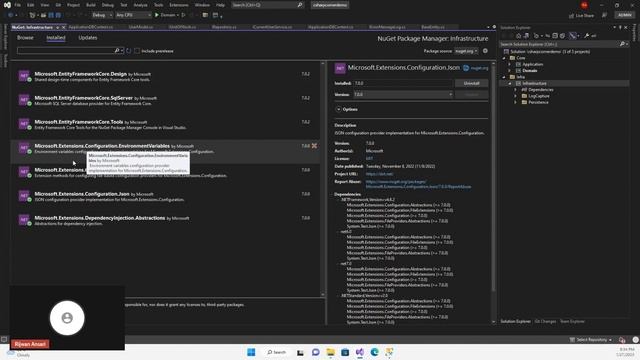Open the Project URL link

(x=380, y=174)
